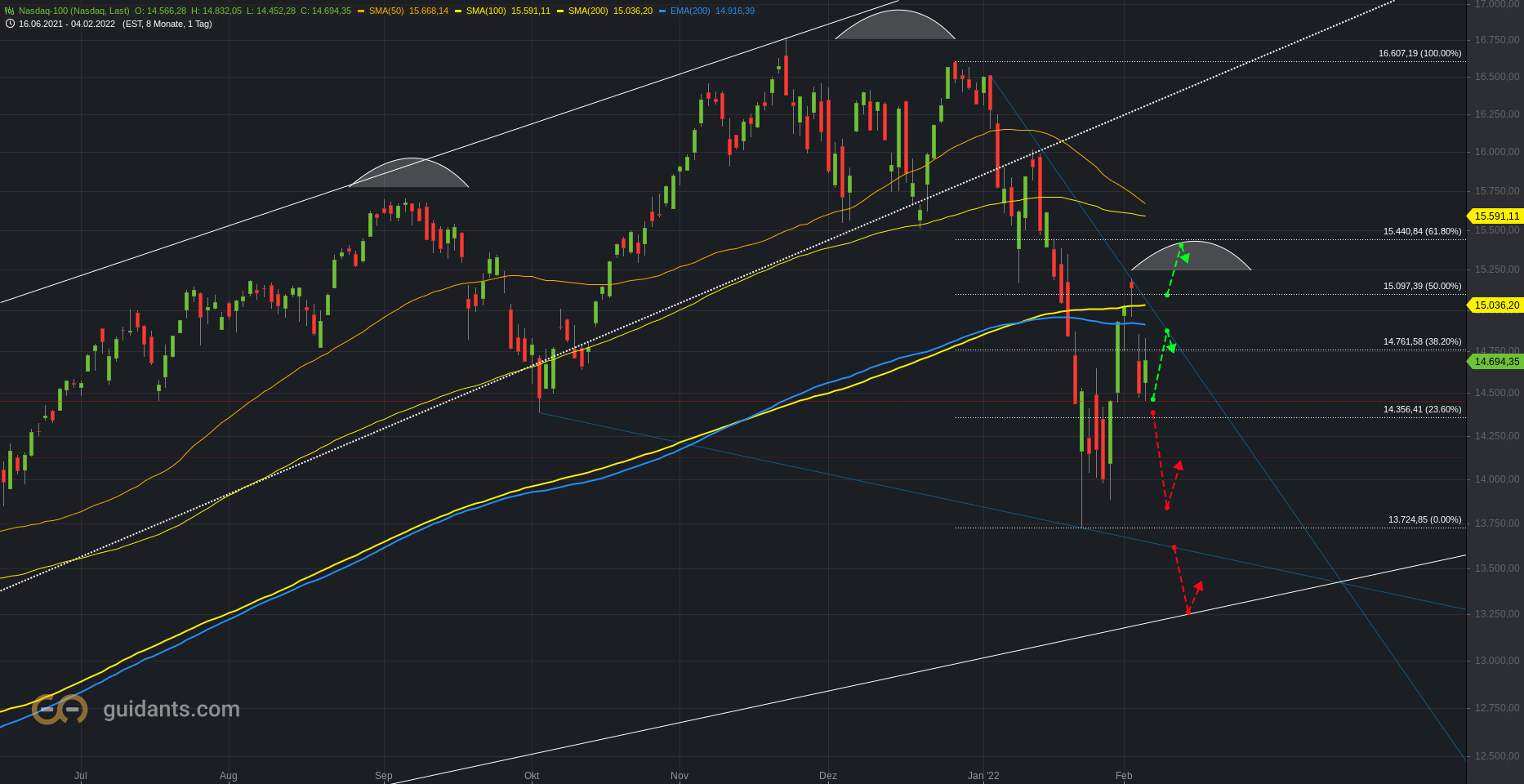The image size is (1524, 784).
Task: Click the SMA(200) color marker in legend
Action: [x=560, y=11]
